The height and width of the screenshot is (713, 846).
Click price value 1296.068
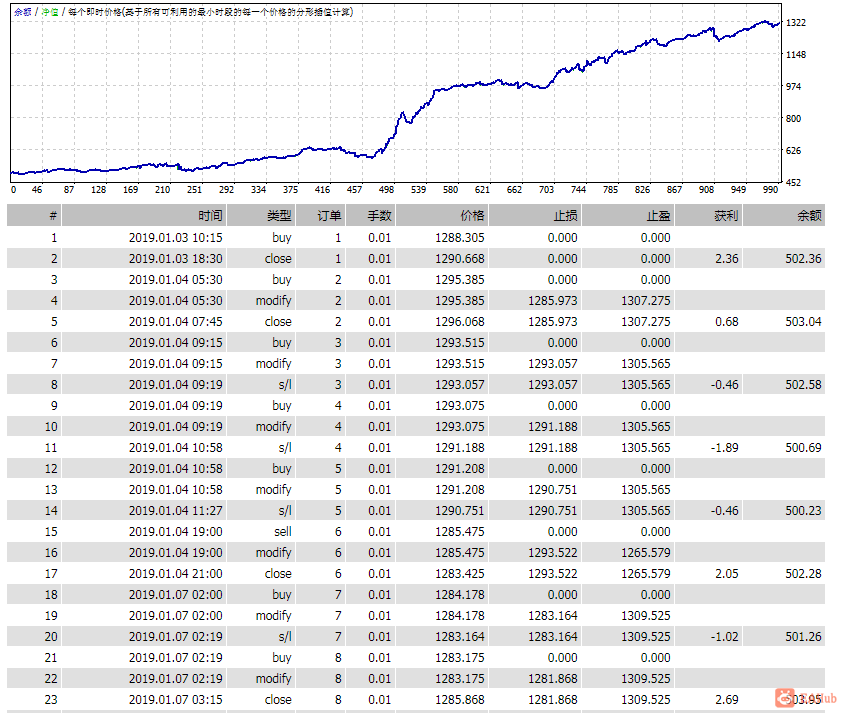click(460, 322)
